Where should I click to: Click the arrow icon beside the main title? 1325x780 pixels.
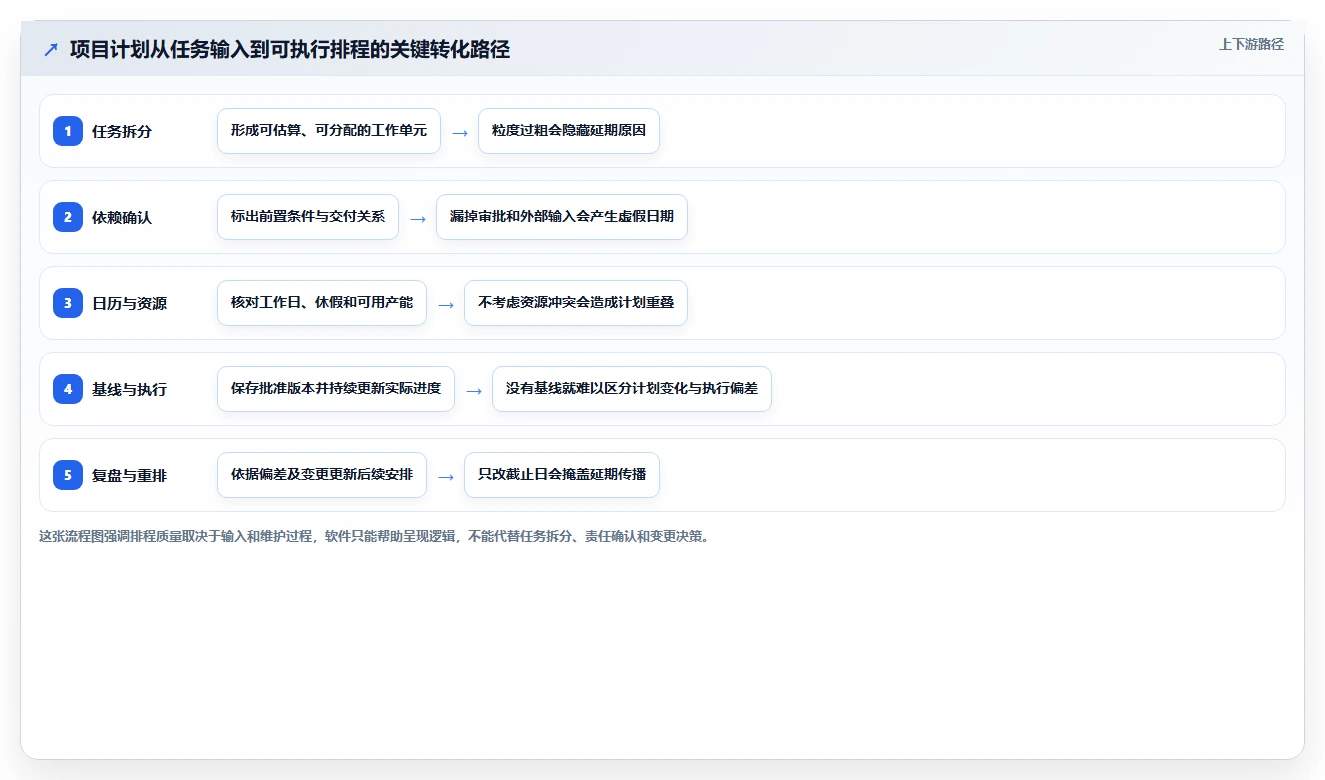click(x=51, y=49)
